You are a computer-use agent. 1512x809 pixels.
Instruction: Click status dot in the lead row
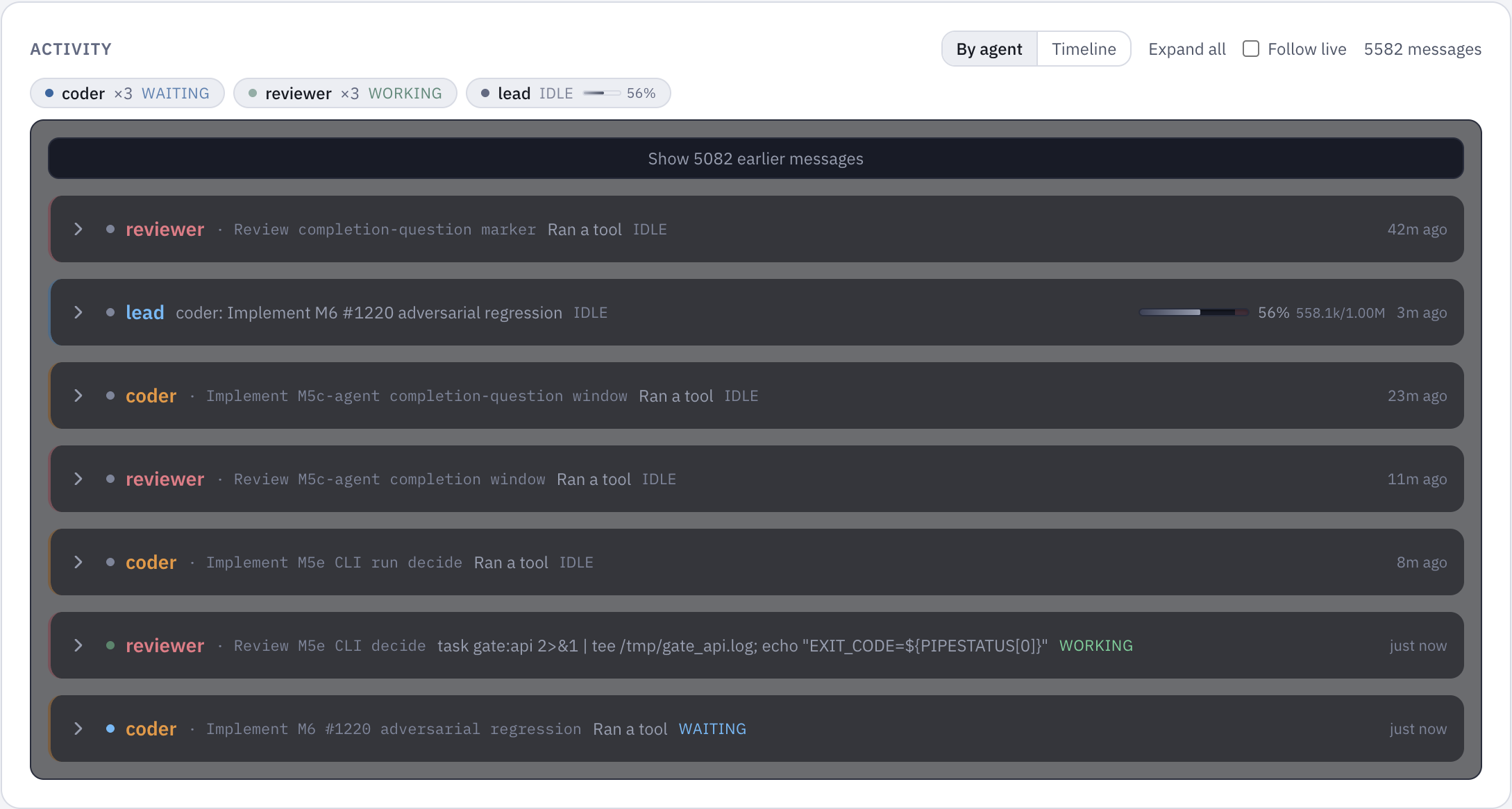[x=110, y=312]
